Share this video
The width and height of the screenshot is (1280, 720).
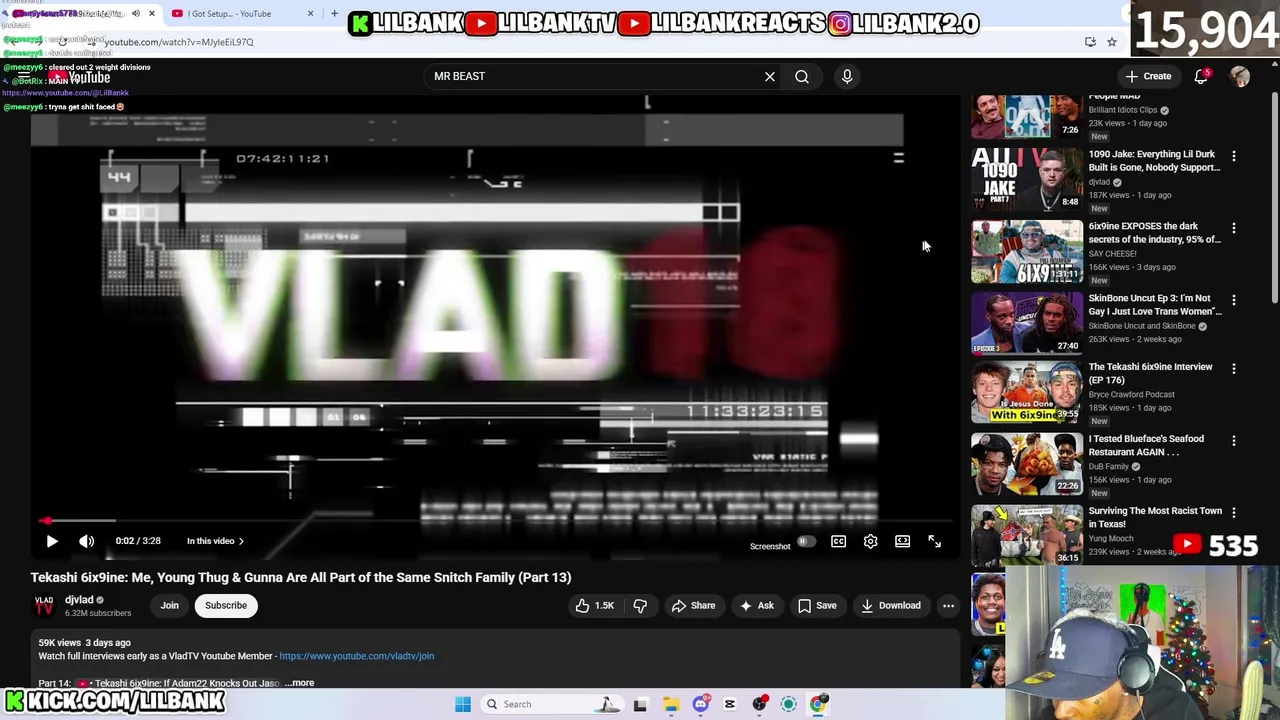click(693, 605)
